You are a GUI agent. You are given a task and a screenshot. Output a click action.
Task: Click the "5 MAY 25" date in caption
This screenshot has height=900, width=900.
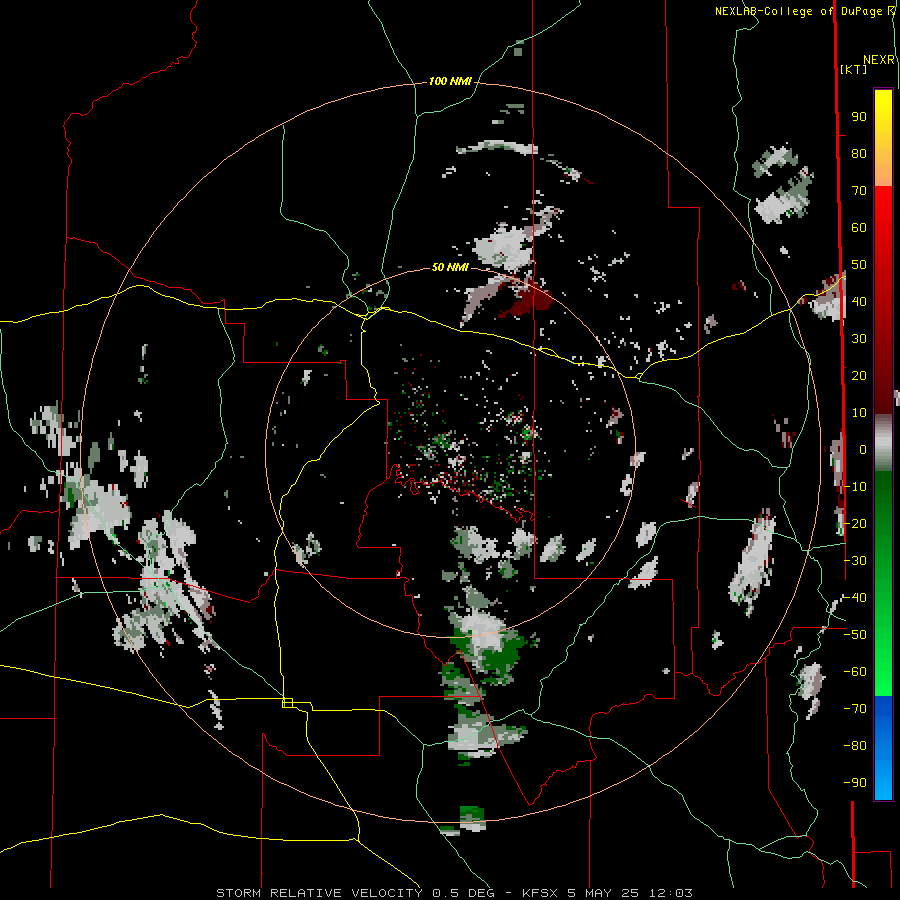click(603, 893)
